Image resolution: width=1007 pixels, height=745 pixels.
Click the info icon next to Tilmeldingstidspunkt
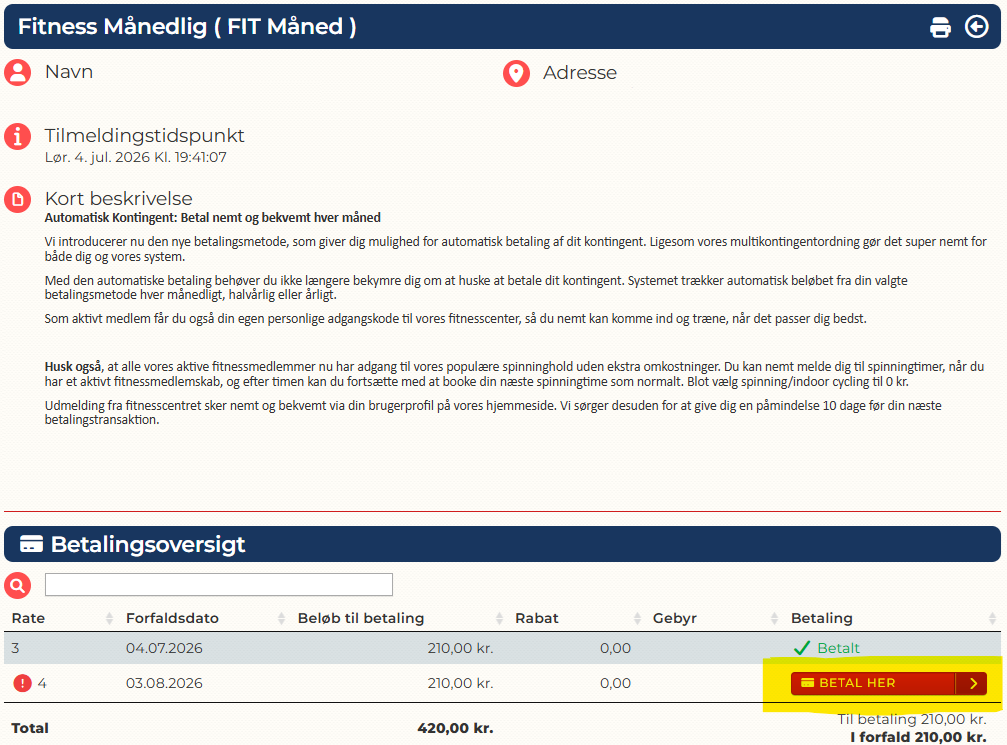click(x=17, y=136)
